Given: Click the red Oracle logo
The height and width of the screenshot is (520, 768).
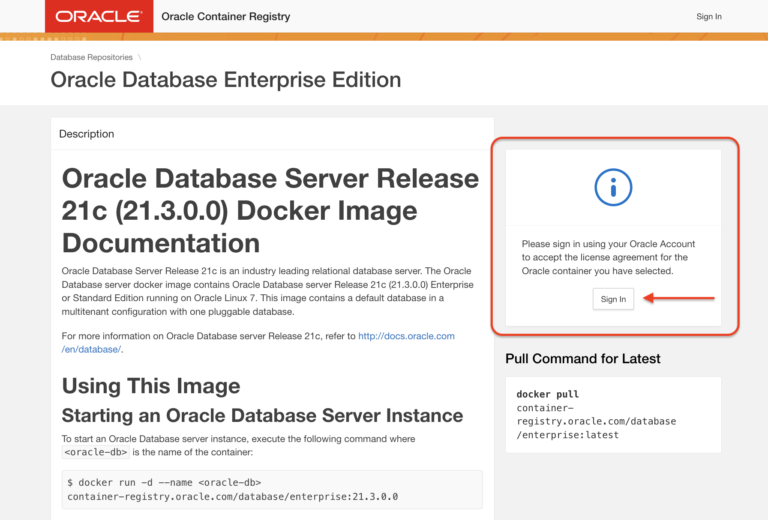Looking at the screenshot, I should 98,17.
